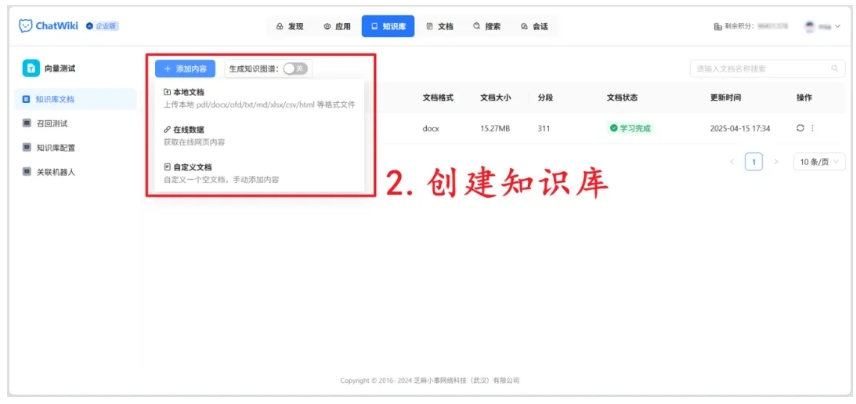
Task: Click the 企业版 badge
Action: pos(103,26)
